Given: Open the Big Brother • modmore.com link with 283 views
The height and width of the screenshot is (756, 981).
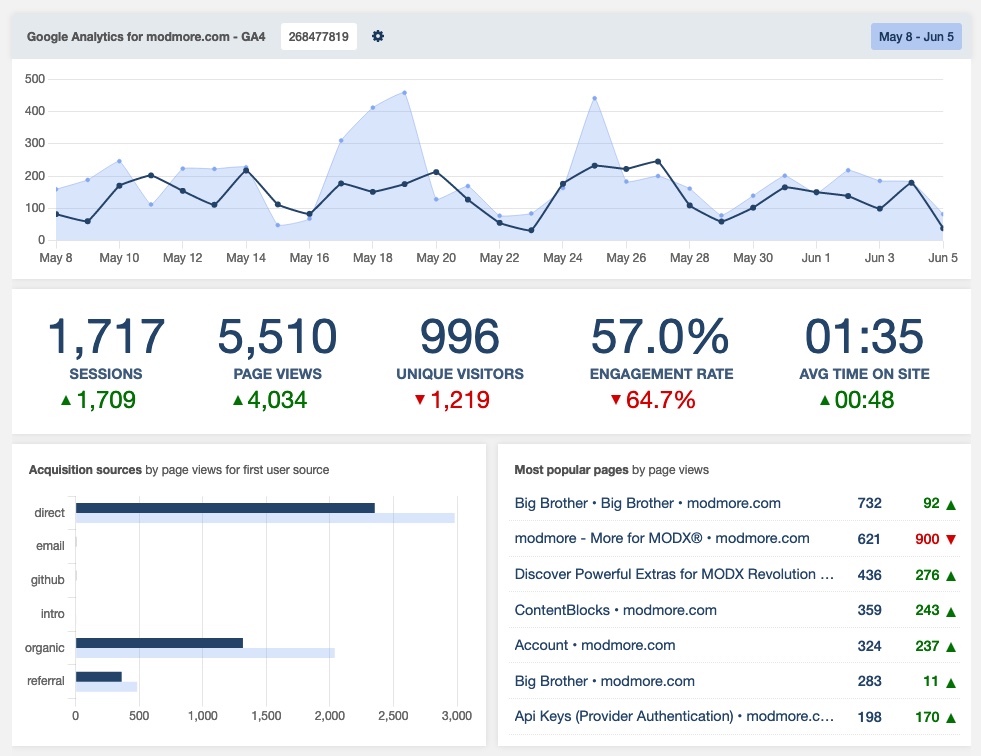Looking at the screenshot, I should (x=604, y=681).
